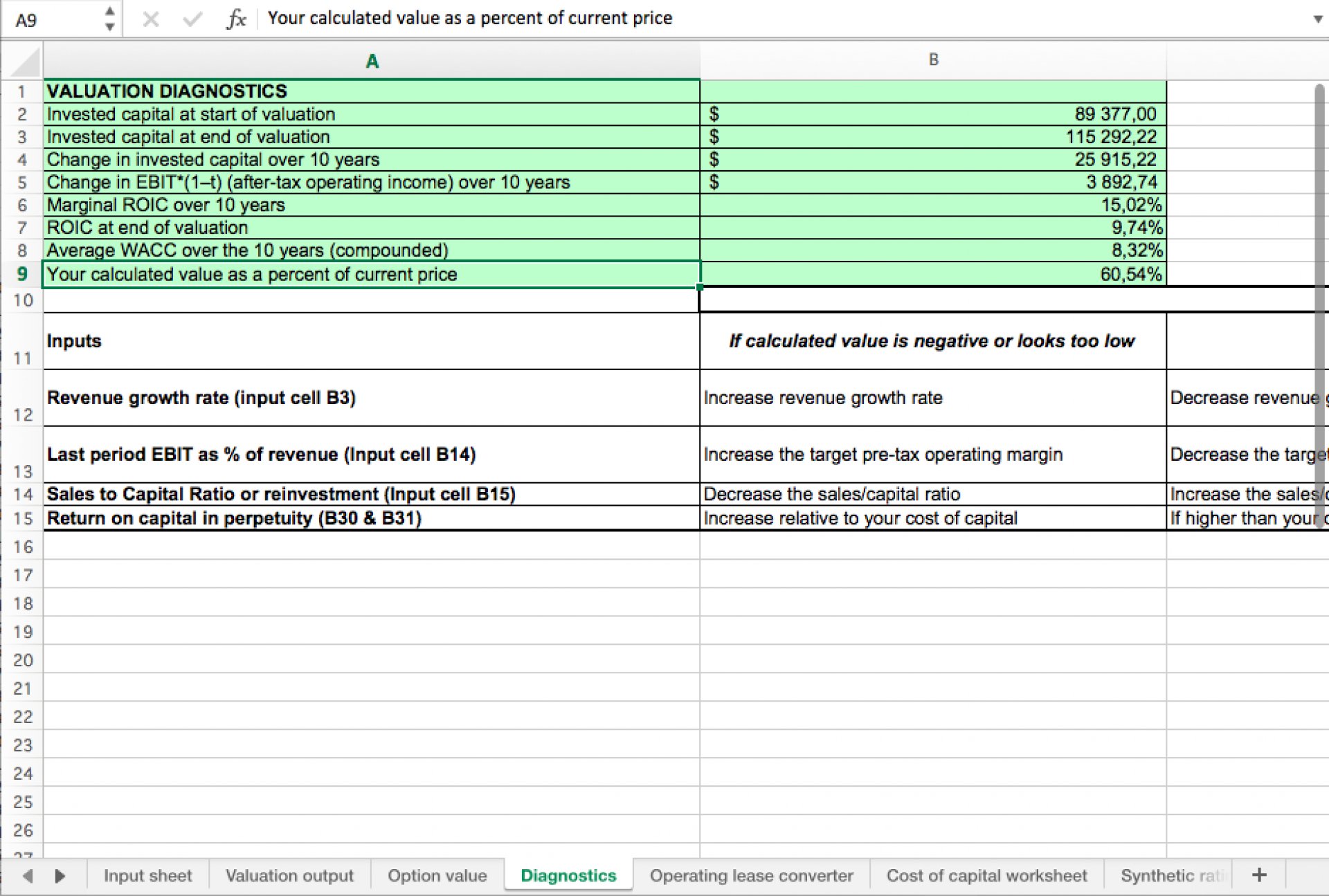Select cell Return on capital in perpetuity
The height and width of the screenshot is (896, 1329).
[x=372, y=518]
